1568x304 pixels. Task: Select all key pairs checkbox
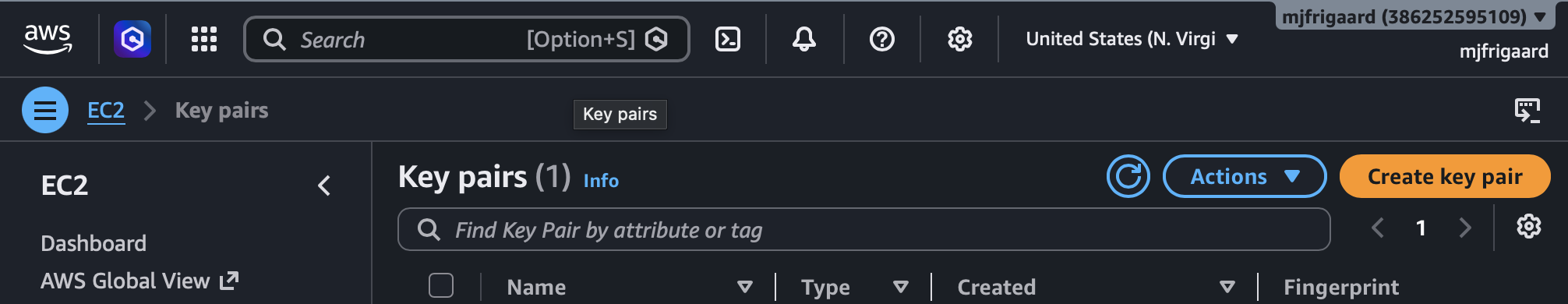click(441, 285)
